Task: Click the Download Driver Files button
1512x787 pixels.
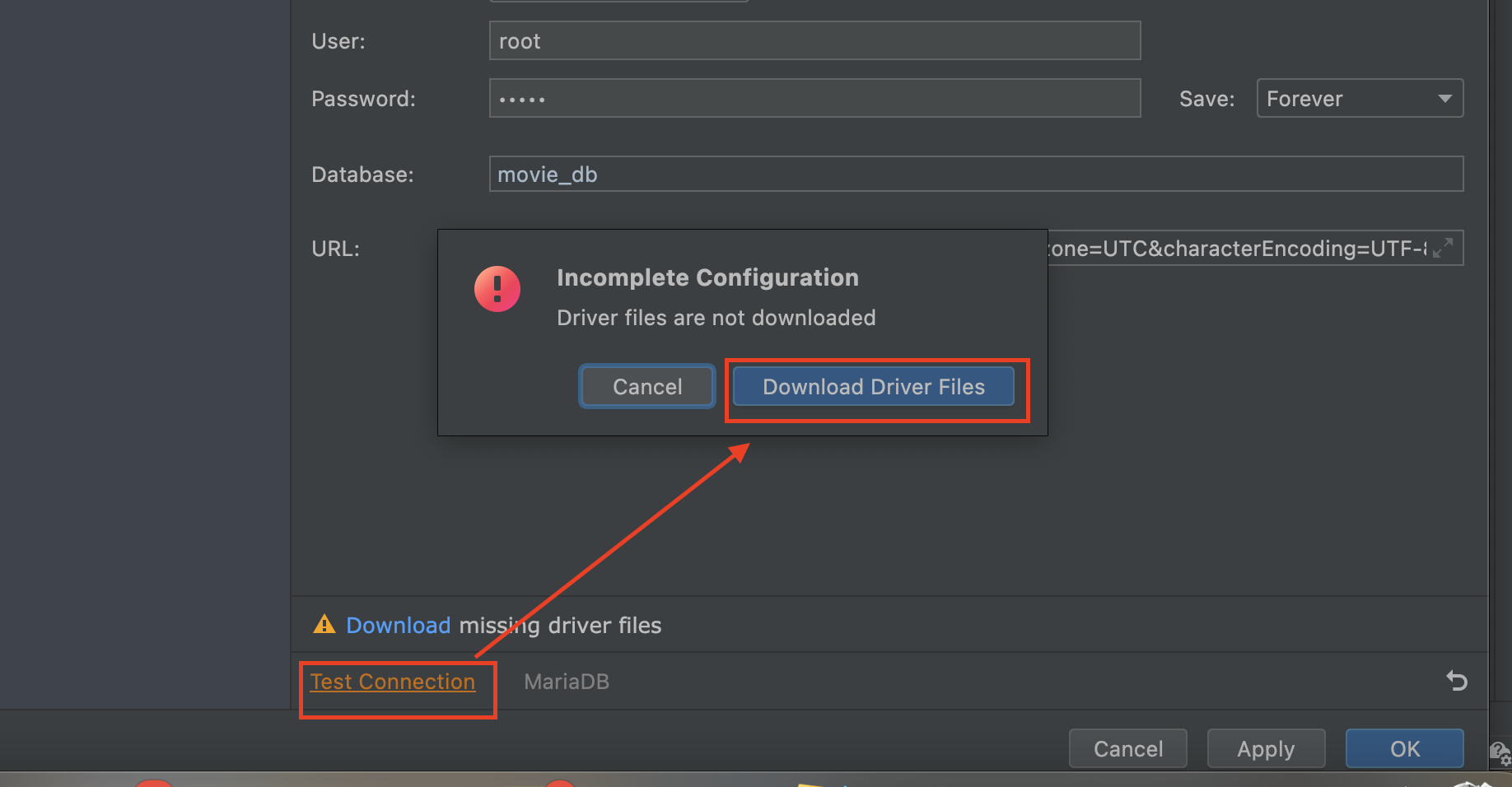Action: [874, 386]
